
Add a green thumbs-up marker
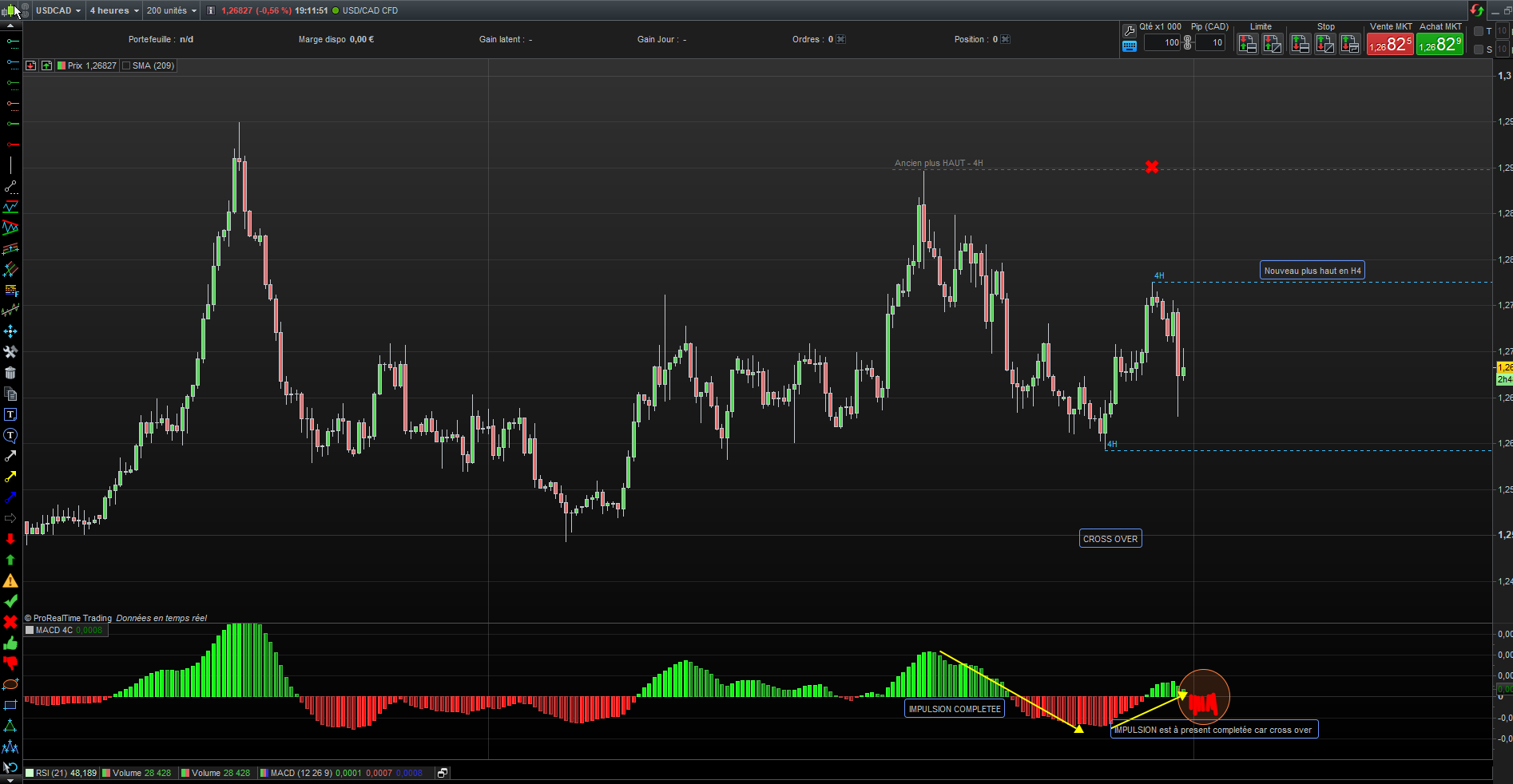pyautogui.click(x=10, y=643)
